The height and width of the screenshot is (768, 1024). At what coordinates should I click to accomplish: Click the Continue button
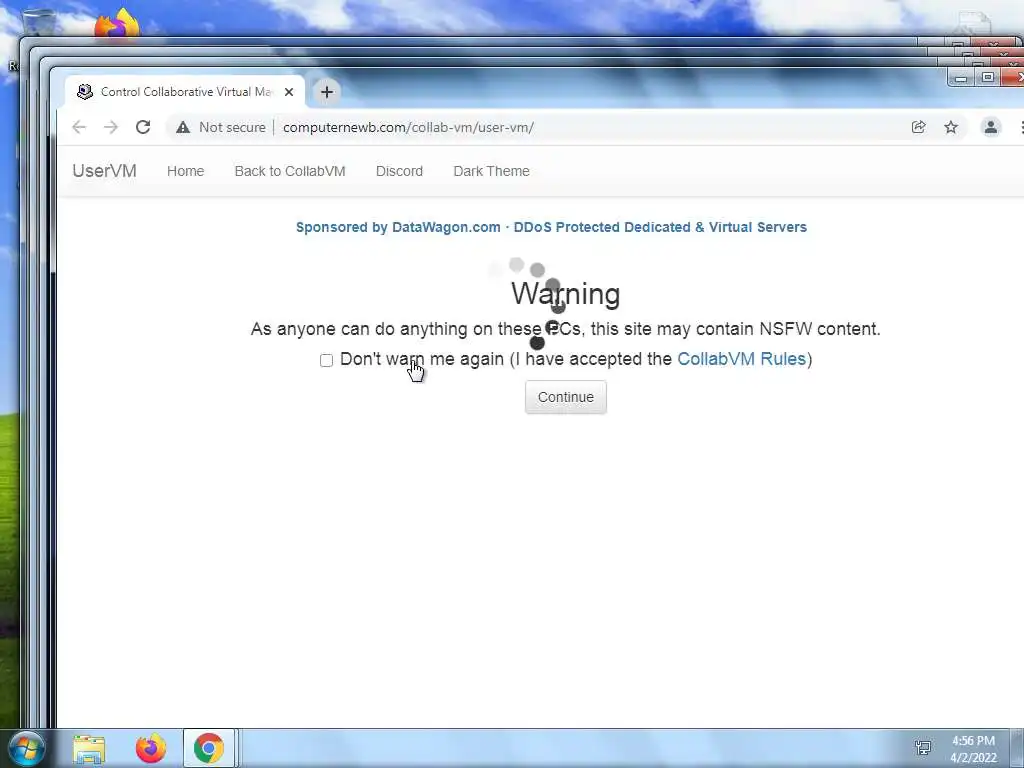(x=566, y=397)
